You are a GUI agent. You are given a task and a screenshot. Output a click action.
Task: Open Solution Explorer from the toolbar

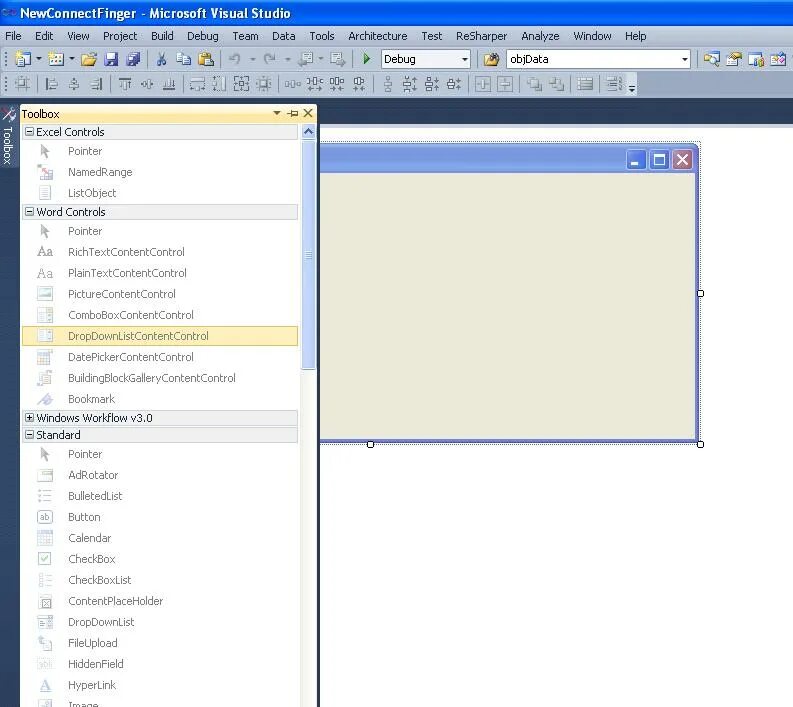(712, 59)
